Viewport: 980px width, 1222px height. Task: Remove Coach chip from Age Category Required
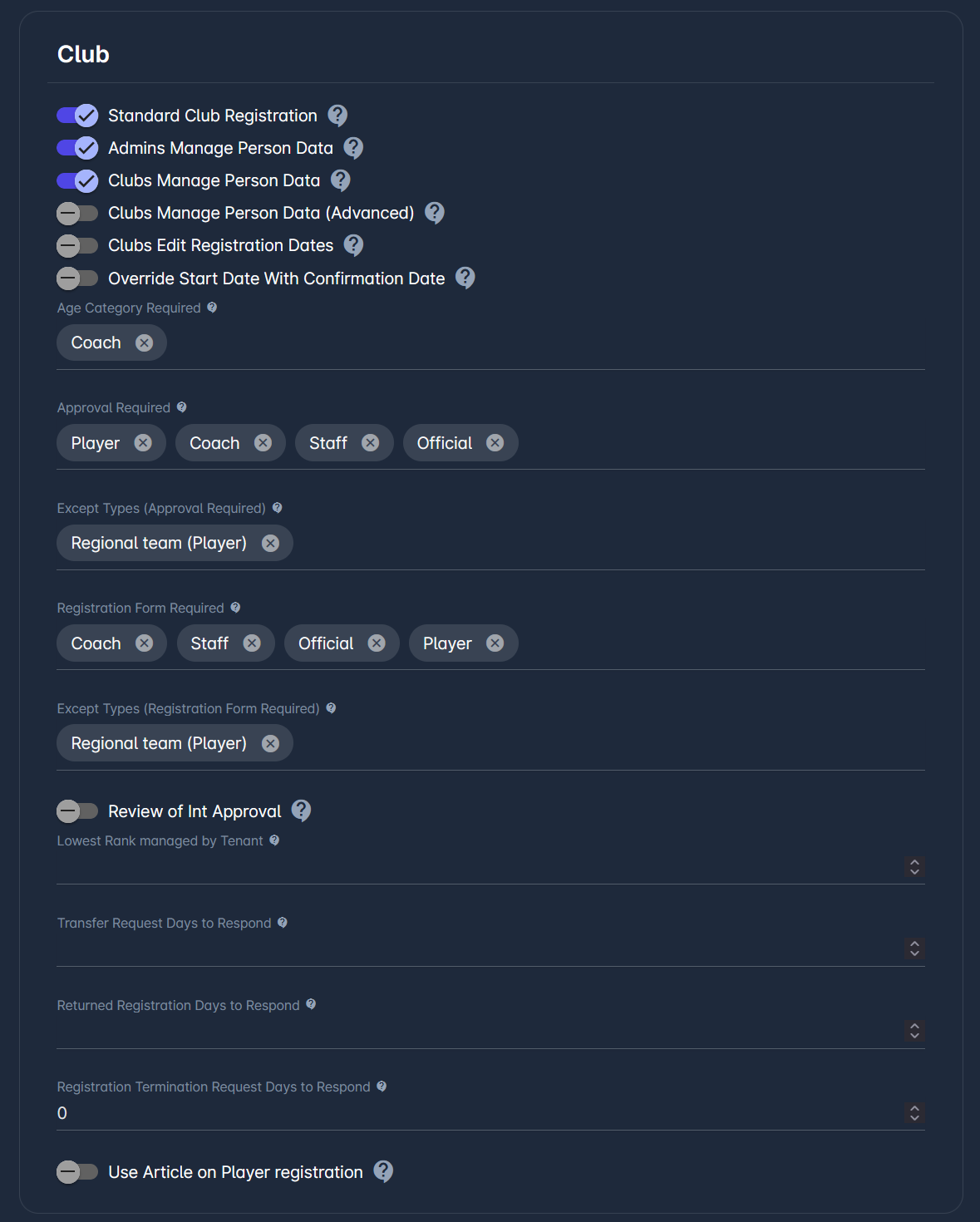(145, 342)
